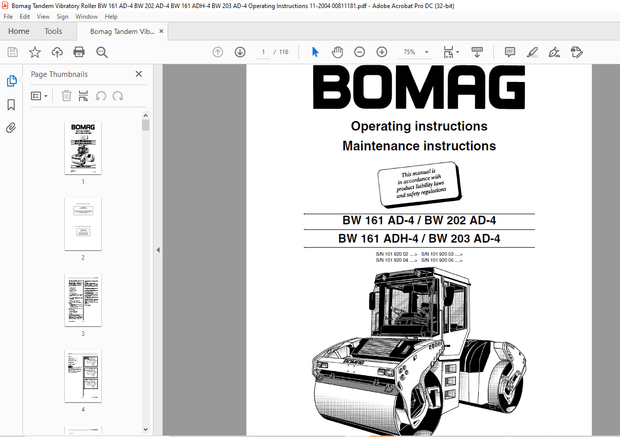Open the Bookmarks panel icon
Screen dimensions: 620x437
(11, 104)
